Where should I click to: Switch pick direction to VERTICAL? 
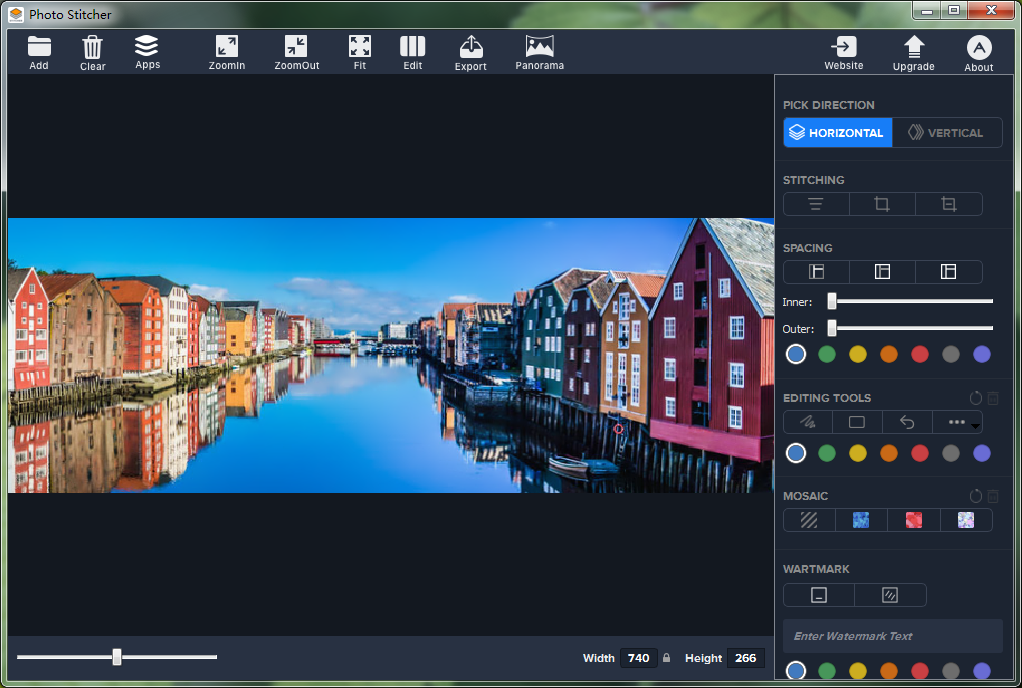coord(946,133)
